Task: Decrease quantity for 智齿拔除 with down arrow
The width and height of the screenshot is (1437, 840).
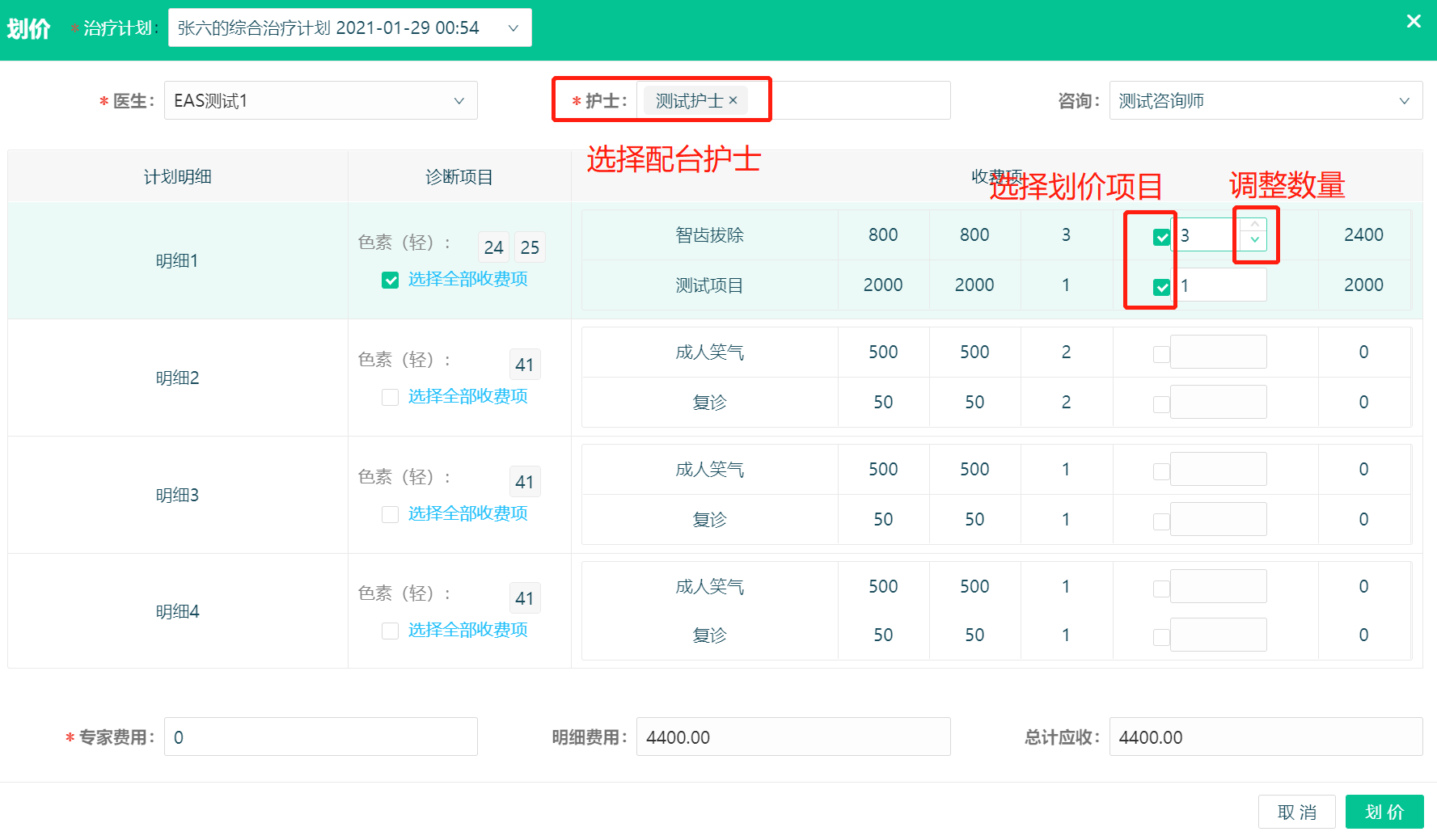Action: (1254, 240)
